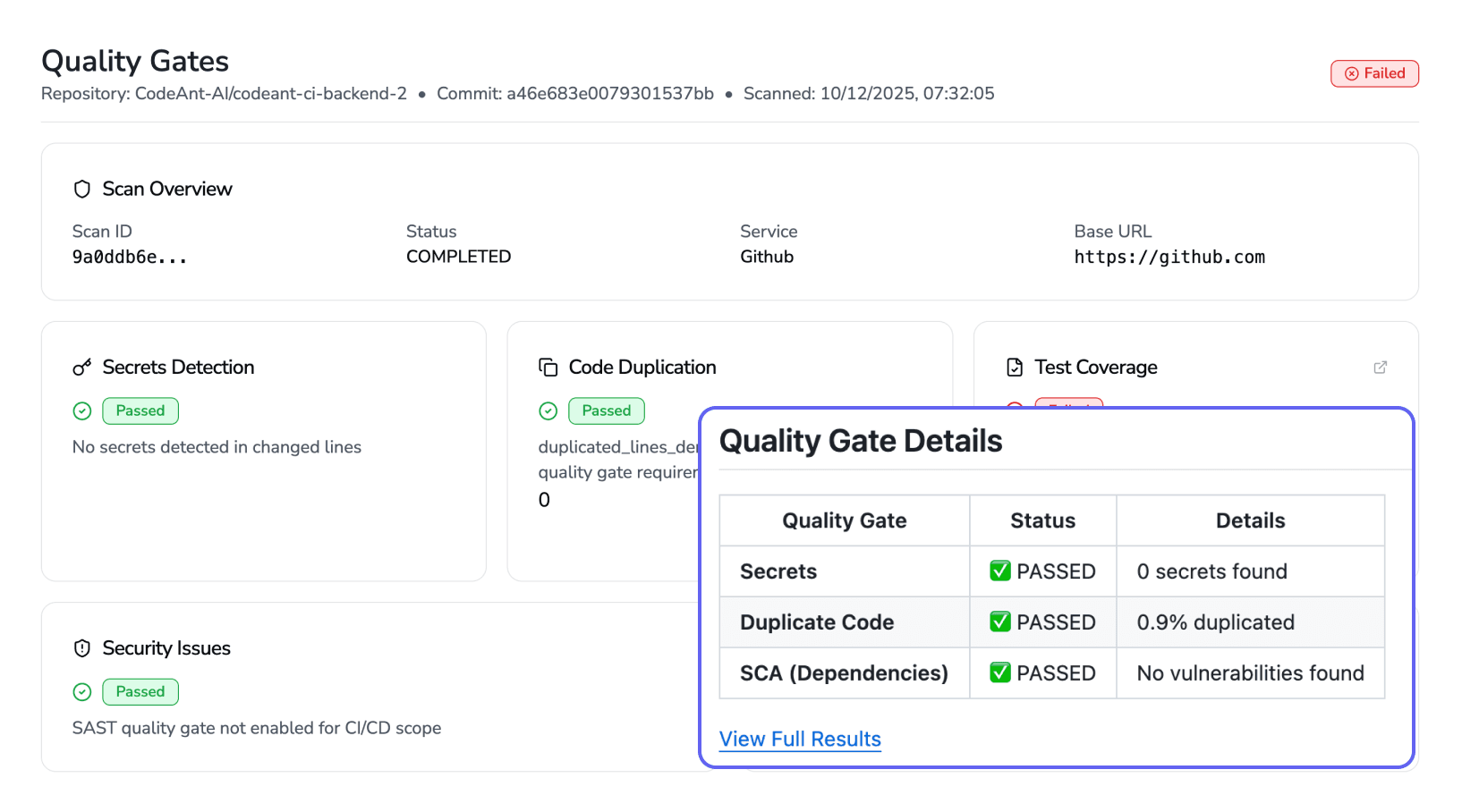Click the Duplicate Code row in details table
This screenshot has width=1462, height=812.
pos(816,622)
